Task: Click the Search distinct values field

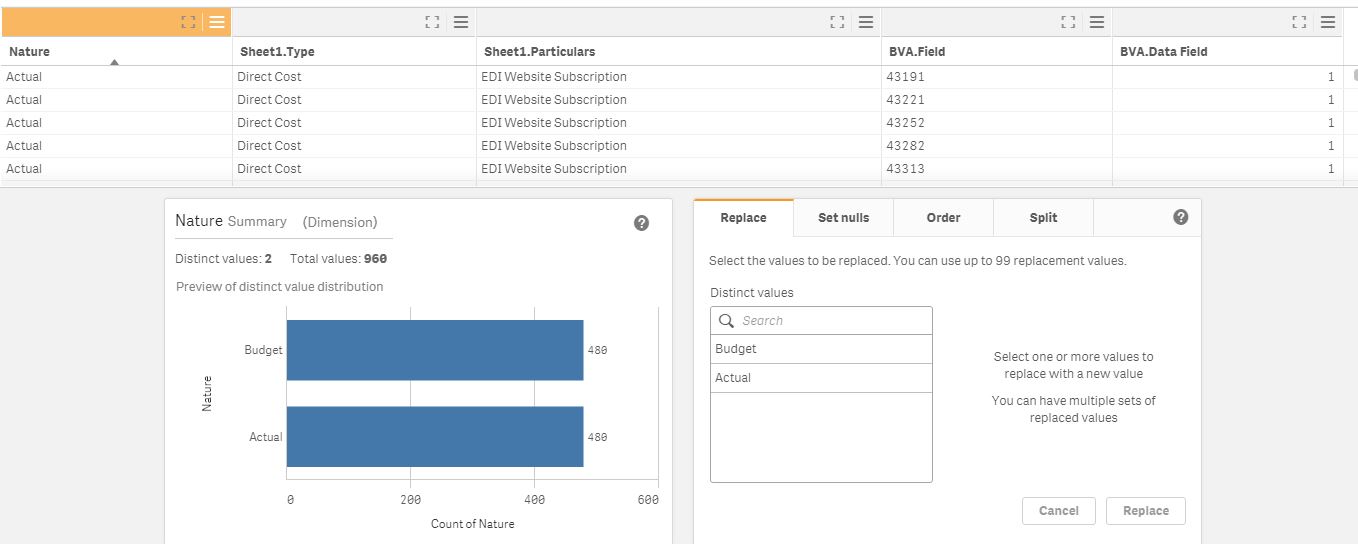Action: (x=830, y=321)
